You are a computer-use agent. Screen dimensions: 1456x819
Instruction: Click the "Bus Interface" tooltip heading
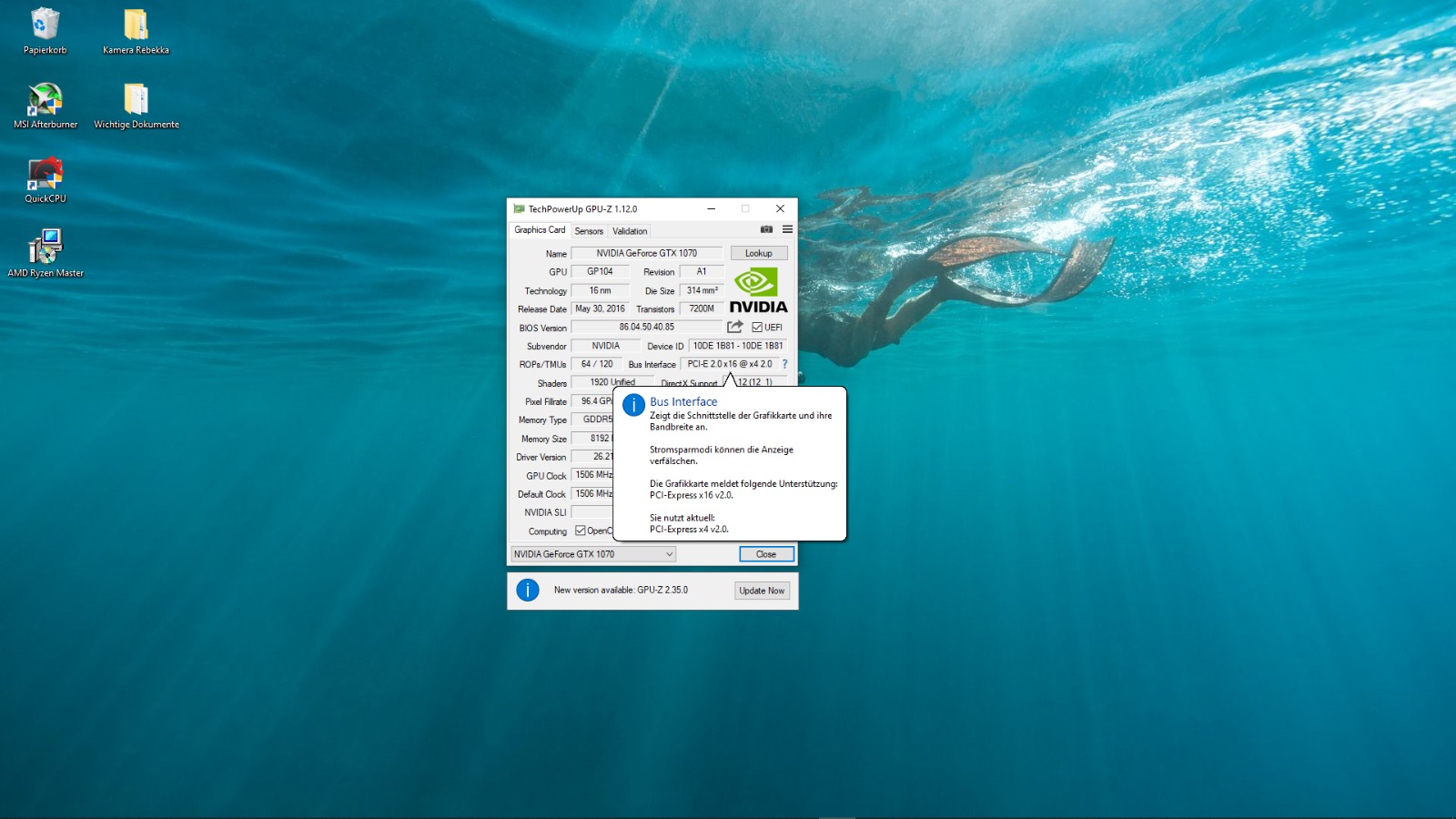point(683,401)
